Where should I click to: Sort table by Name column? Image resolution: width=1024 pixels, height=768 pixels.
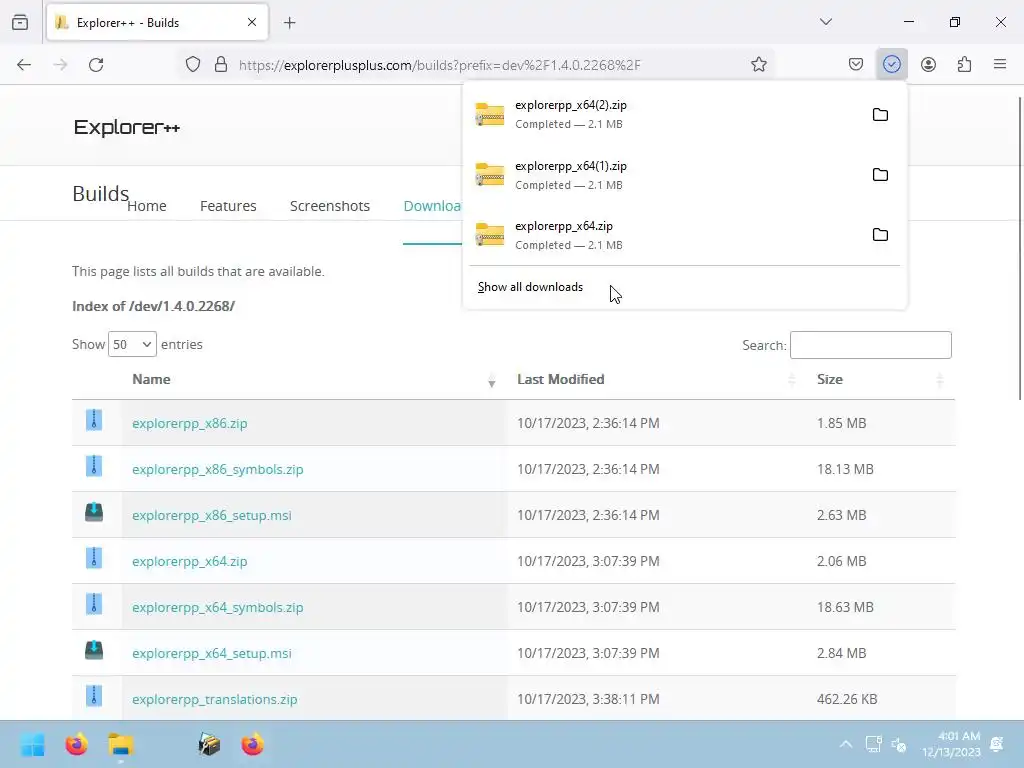tap(151, 379)
